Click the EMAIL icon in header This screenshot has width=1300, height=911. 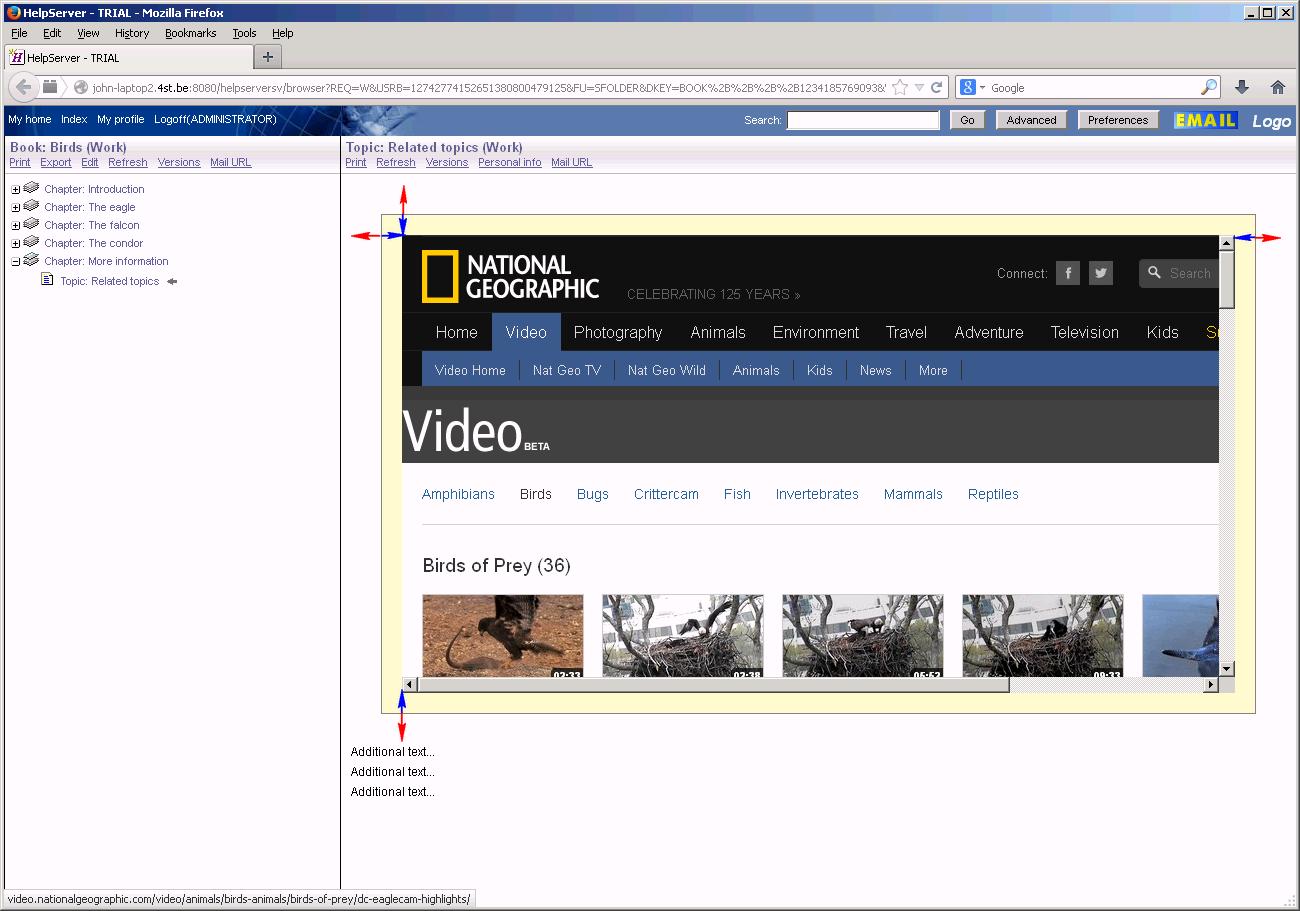tap(1205, 120)
